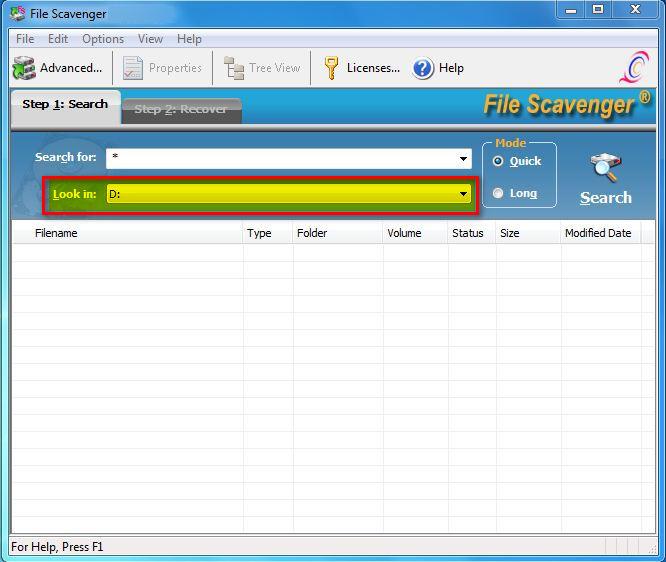The image size is (666, 562).
Task: Switch to Step 2: Recover tab
Action: coord(181,110)
